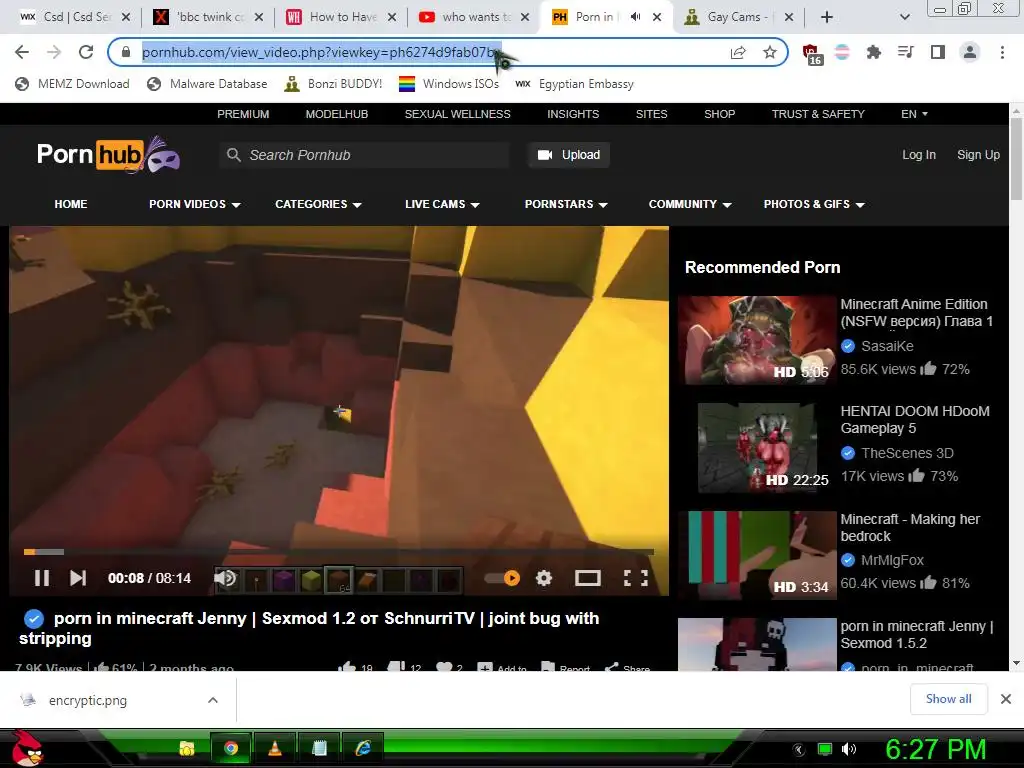
Task: Open the Trust & Safety link
Action: click(x=818, y=114)
